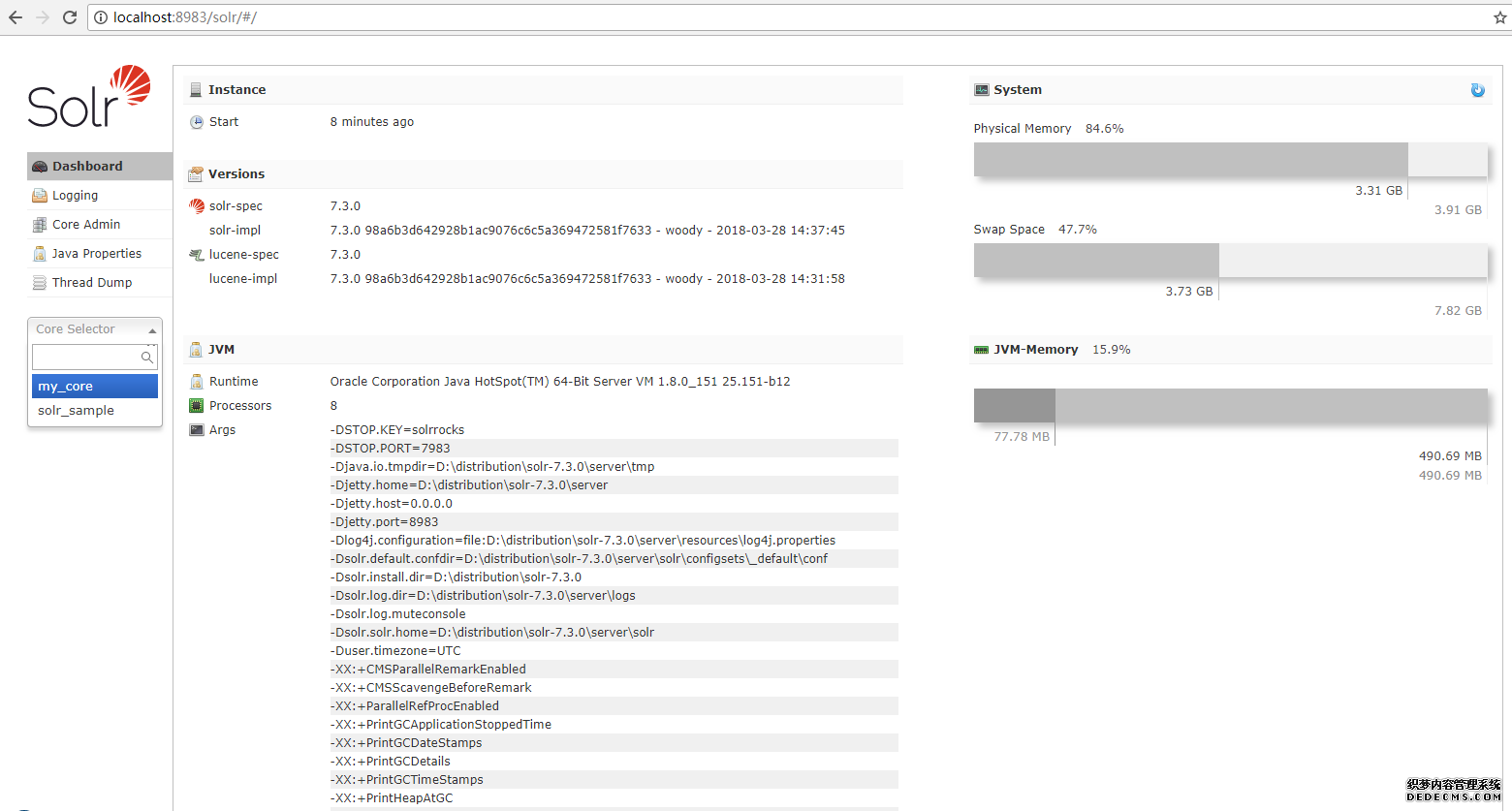This screenshot has height=811, width=1512.
Task: Click the JVM-Memory usage bar
Action: (x=1229, y=406)
